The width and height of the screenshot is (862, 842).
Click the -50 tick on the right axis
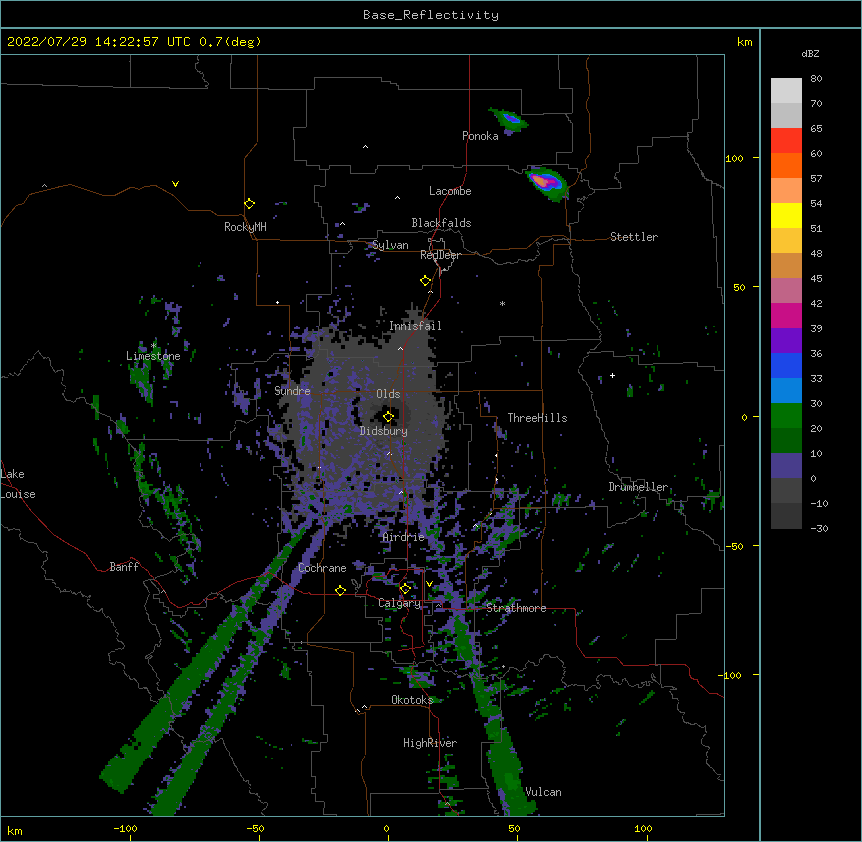tap(734, 546)
